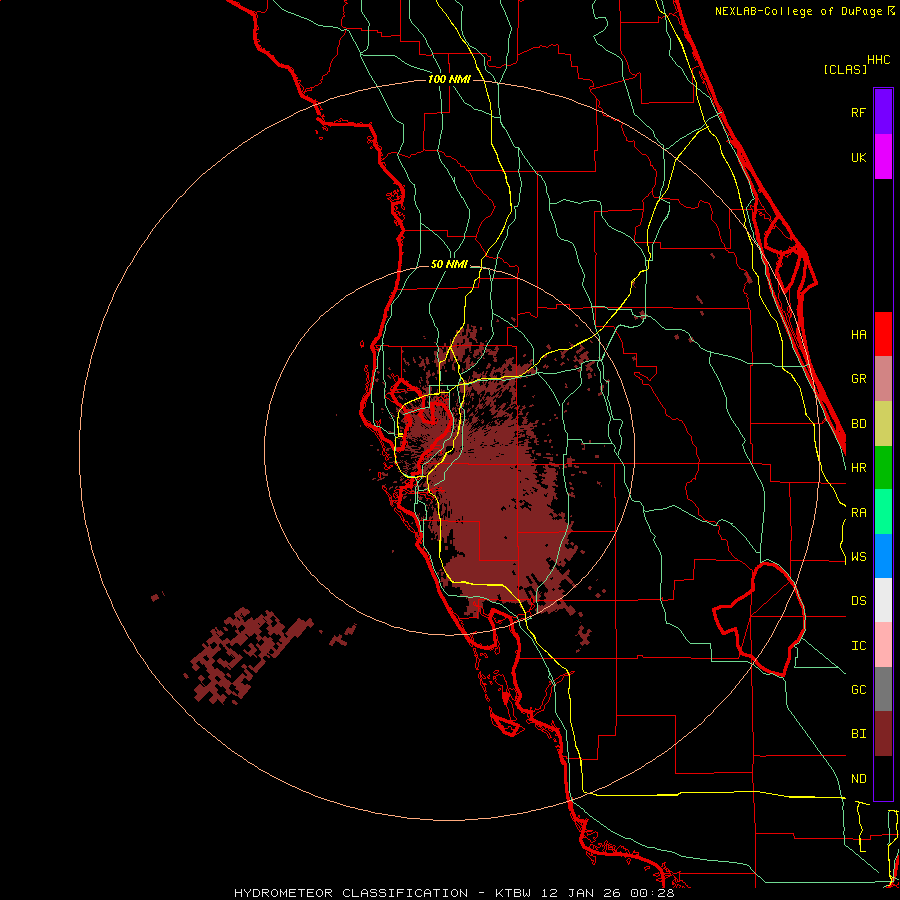The width and height of the screenshot is (900, 900).
Task: Click the 100 NMI range ring label
Action: [x=449, y=79]
